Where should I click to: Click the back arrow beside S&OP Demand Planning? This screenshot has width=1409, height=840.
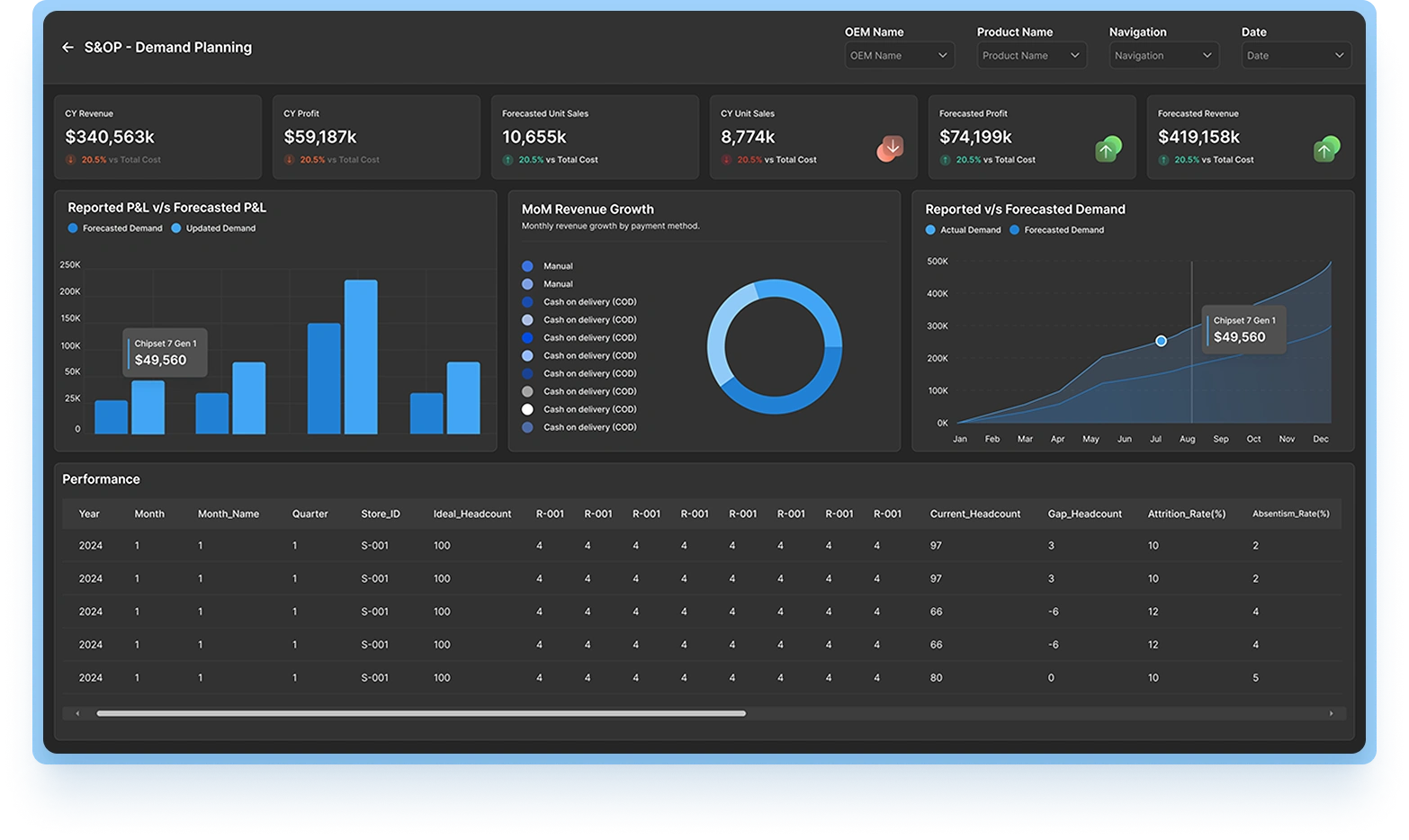tap(68, 47)
